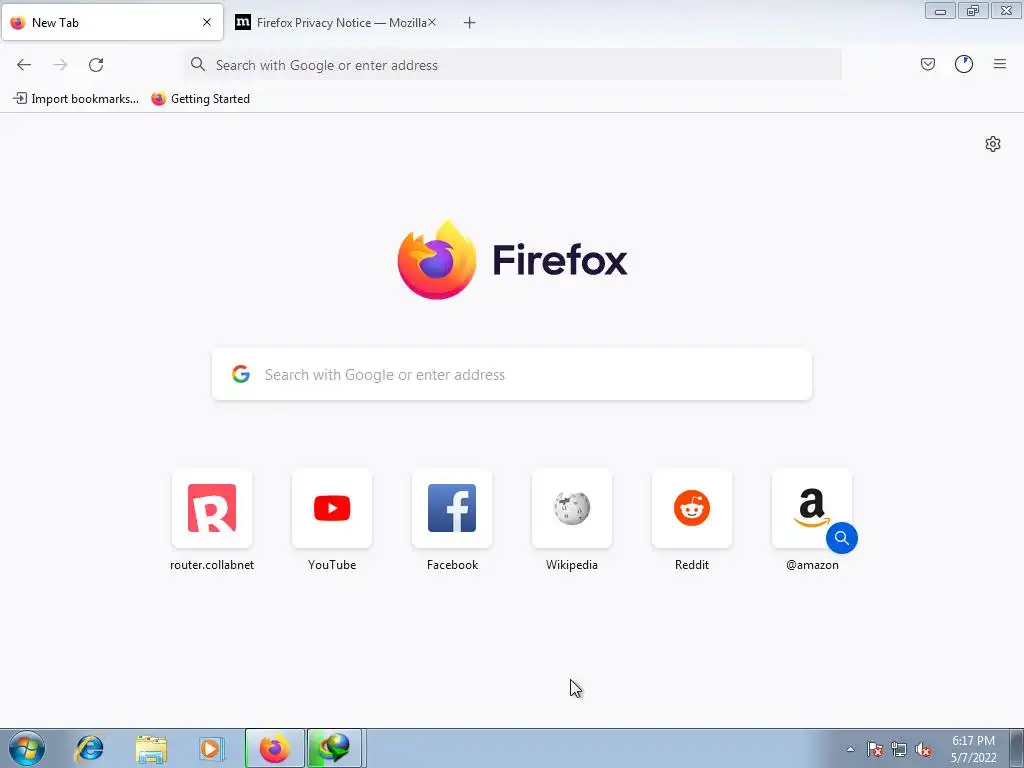Open the Windows Start menu

27,748
